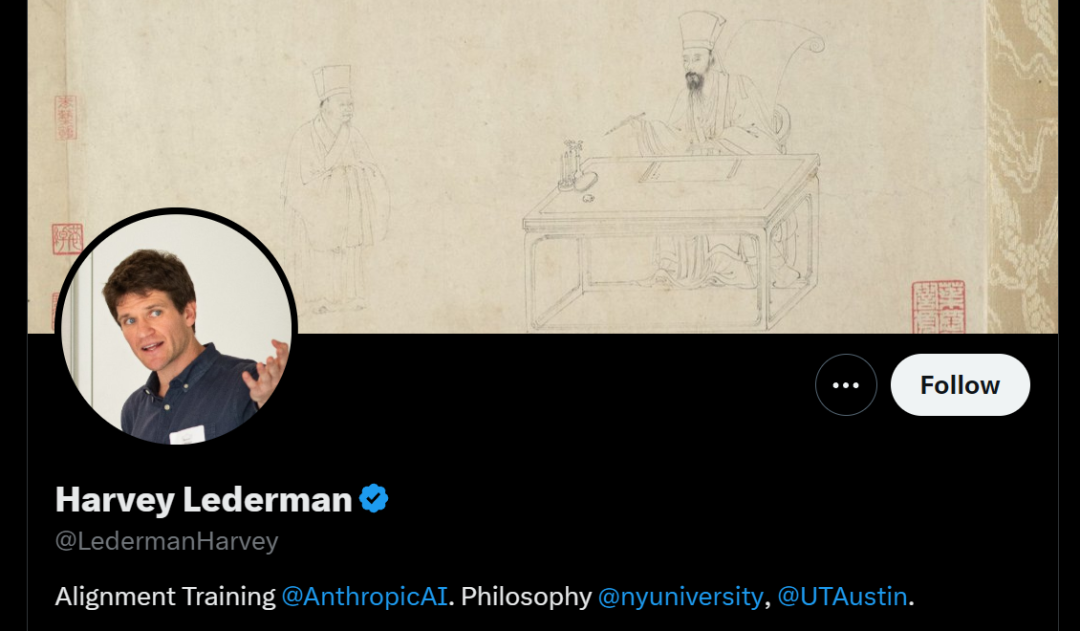Click the blue verified checkmark badge
Viewport: 1080px width, 631px height.
point(373,499)
